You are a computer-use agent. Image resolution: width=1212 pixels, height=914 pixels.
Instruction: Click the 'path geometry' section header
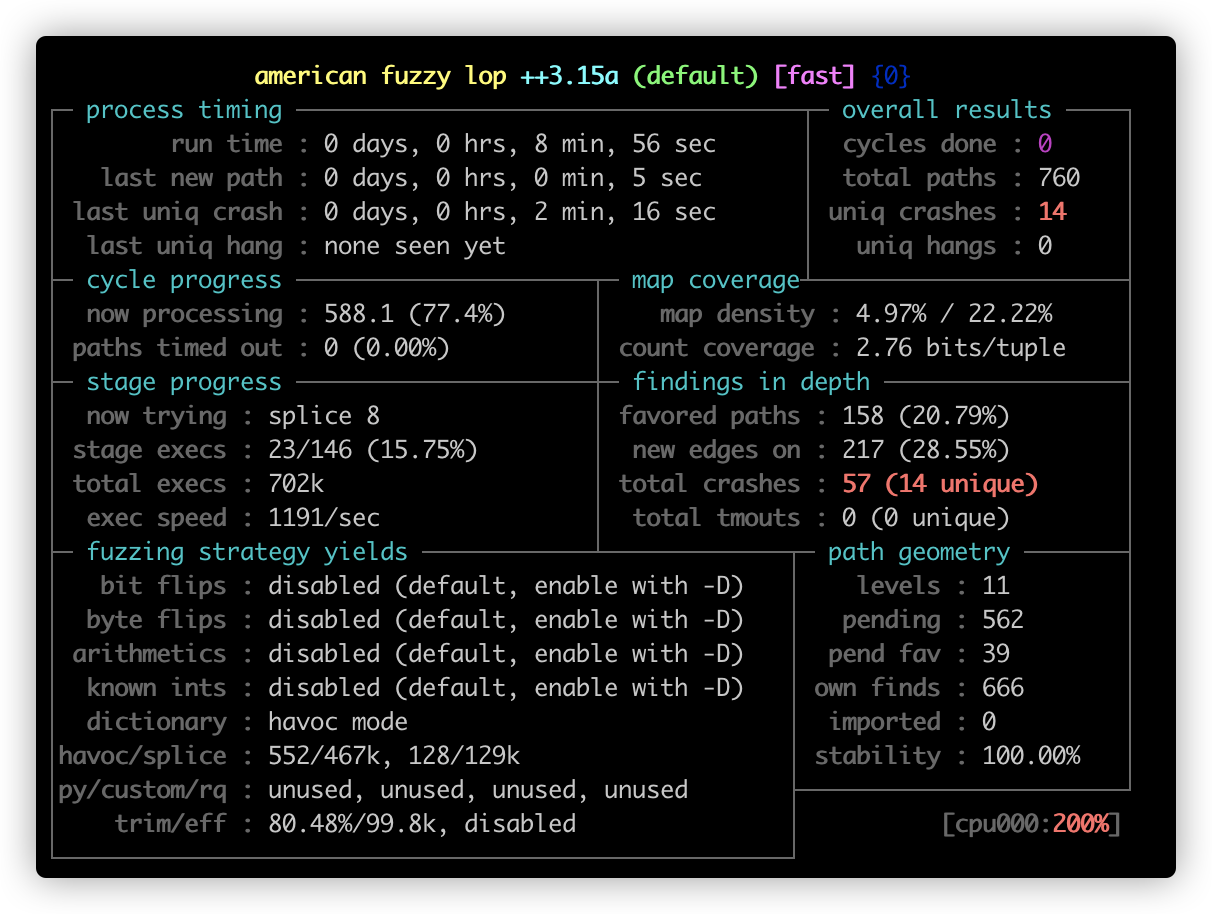pos(920,552)
